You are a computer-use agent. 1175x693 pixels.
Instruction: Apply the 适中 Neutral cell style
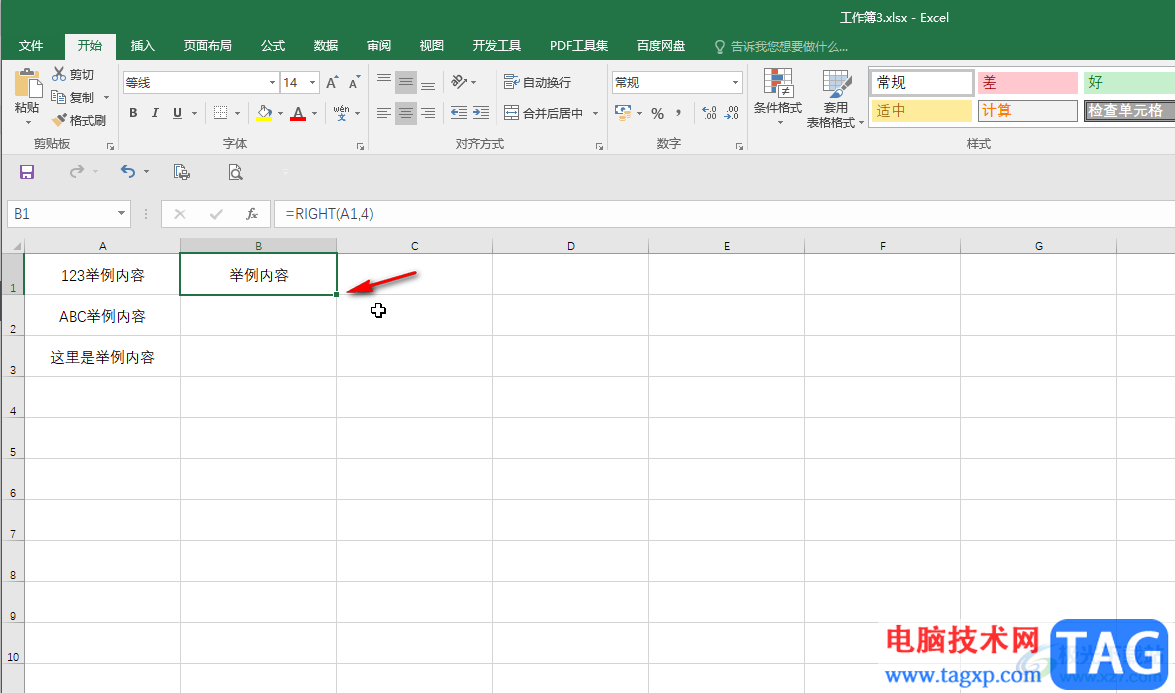tap(922, 111)
